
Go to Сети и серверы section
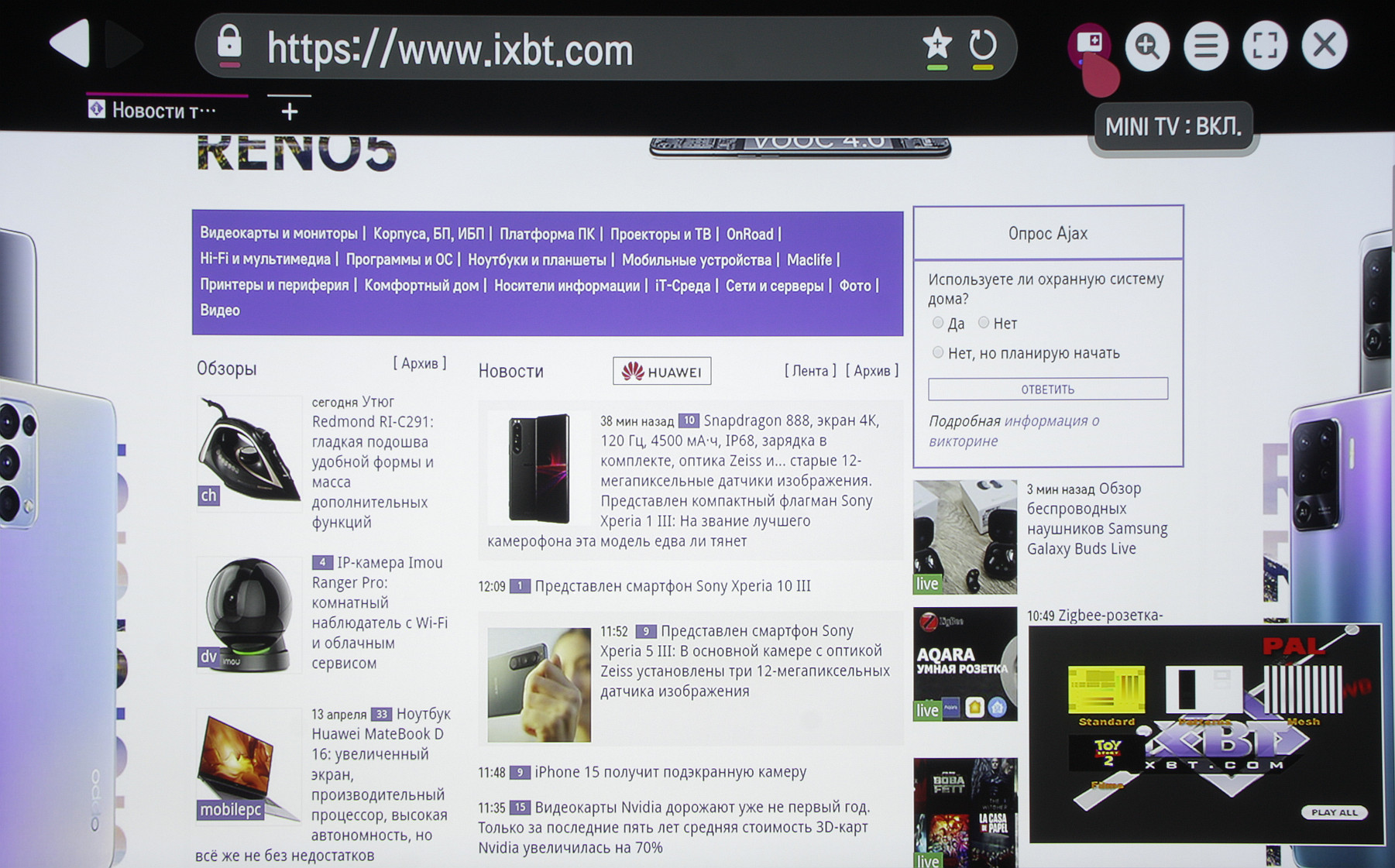[x=775, y=286]
